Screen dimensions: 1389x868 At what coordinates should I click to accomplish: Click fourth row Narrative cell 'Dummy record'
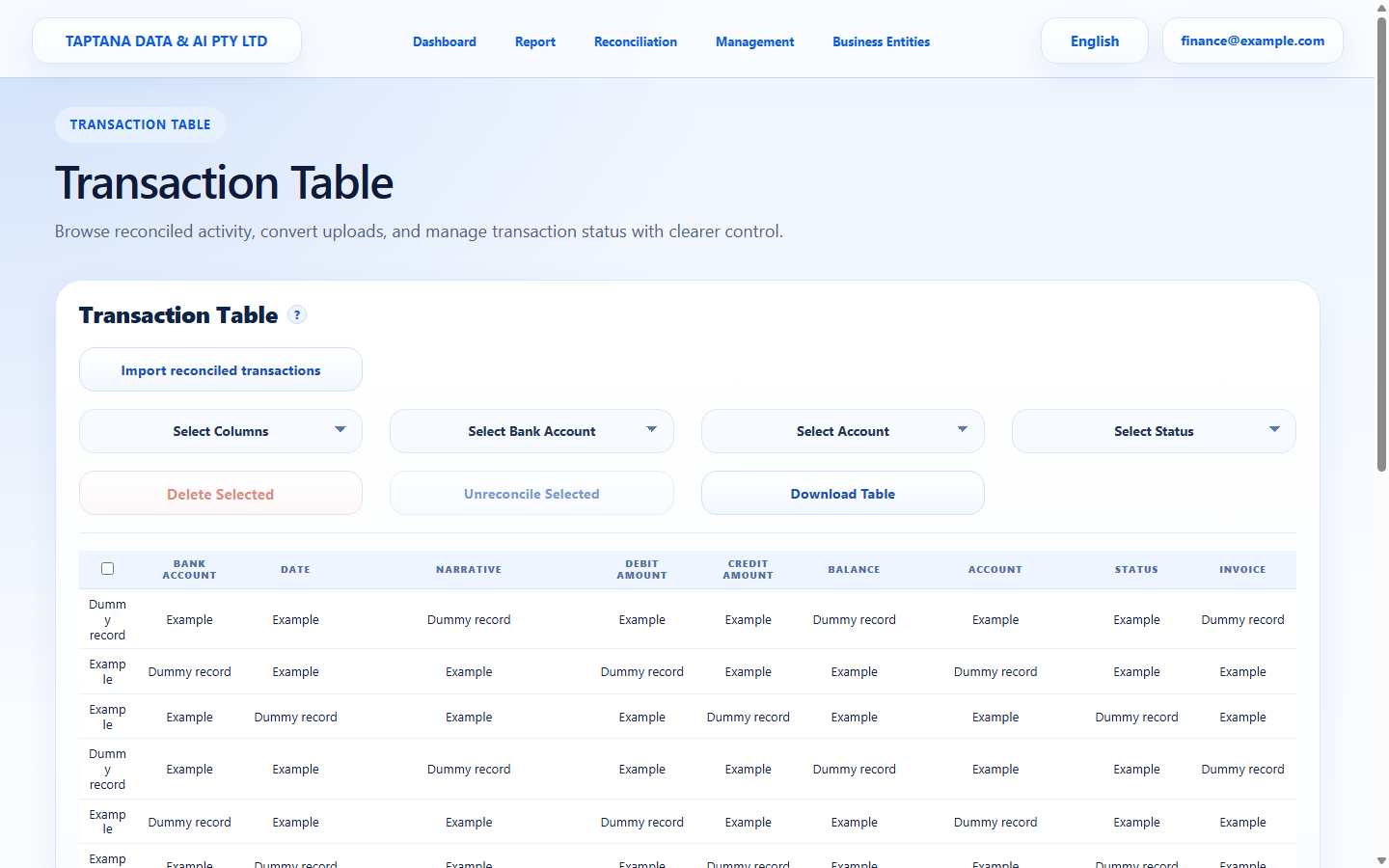click(469, 769)
